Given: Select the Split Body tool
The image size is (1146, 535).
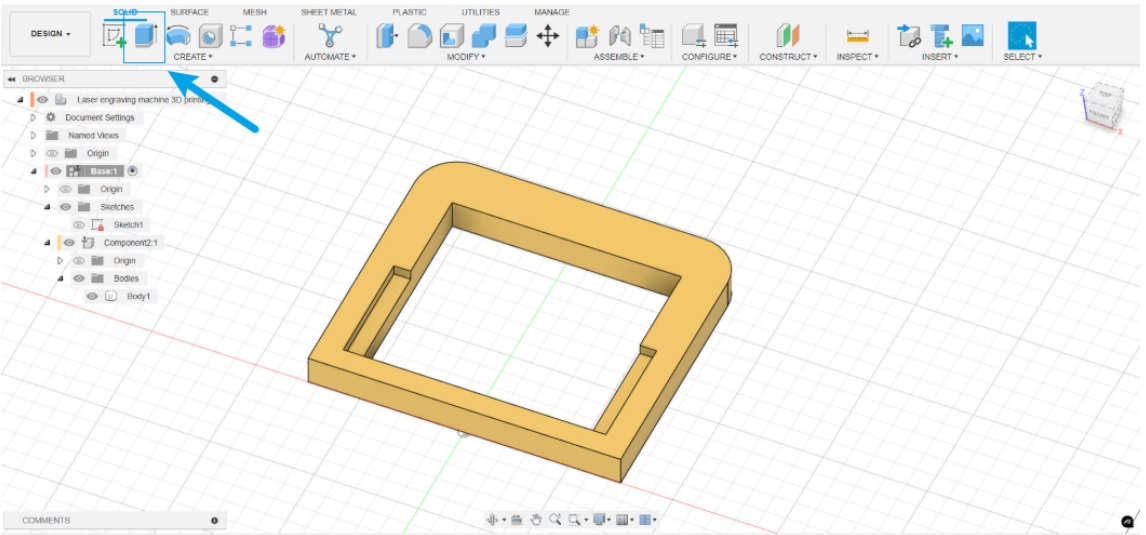Looking at the screenshot, I should (x=516, y=35).
